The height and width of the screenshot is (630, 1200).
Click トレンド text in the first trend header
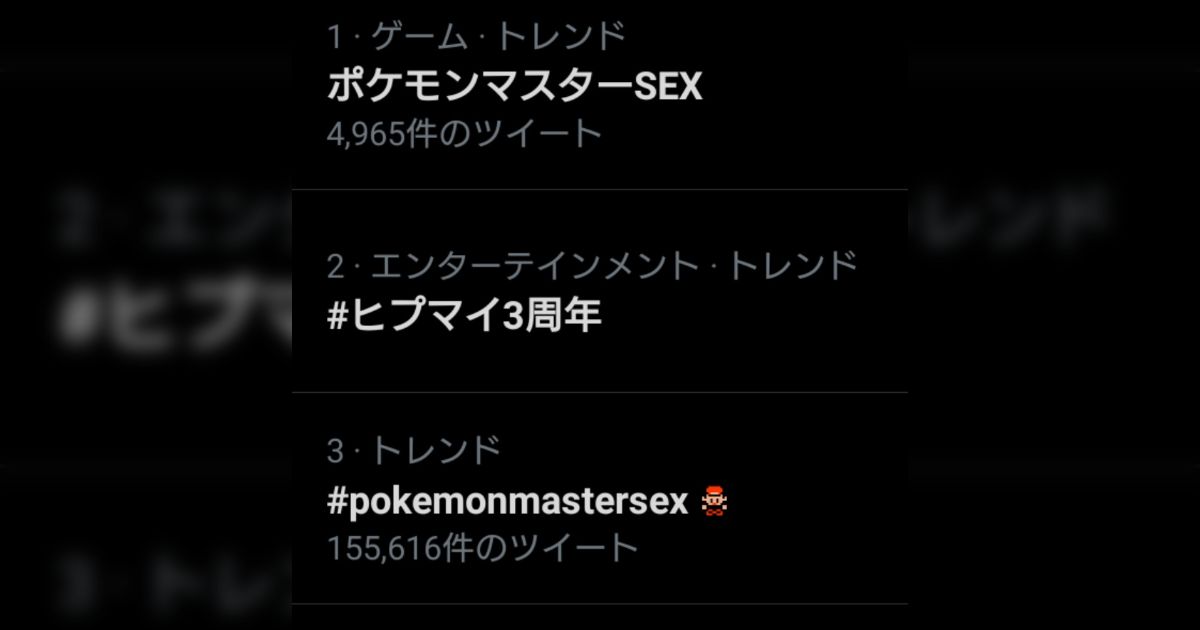click(561, 37)
